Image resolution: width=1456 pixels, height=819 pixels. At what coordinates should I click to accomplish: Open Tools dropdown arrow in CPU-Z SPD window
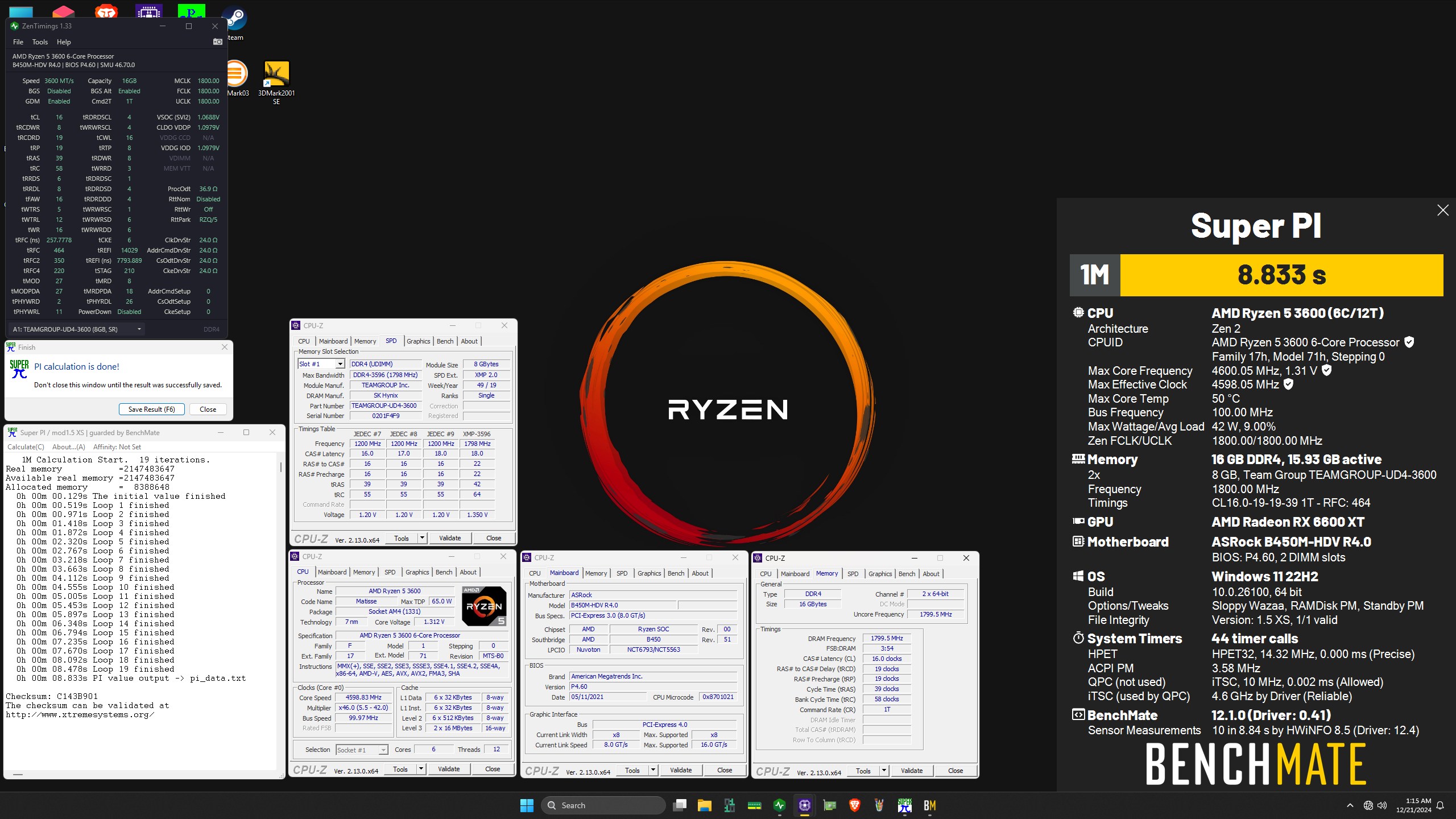(422, 538)
